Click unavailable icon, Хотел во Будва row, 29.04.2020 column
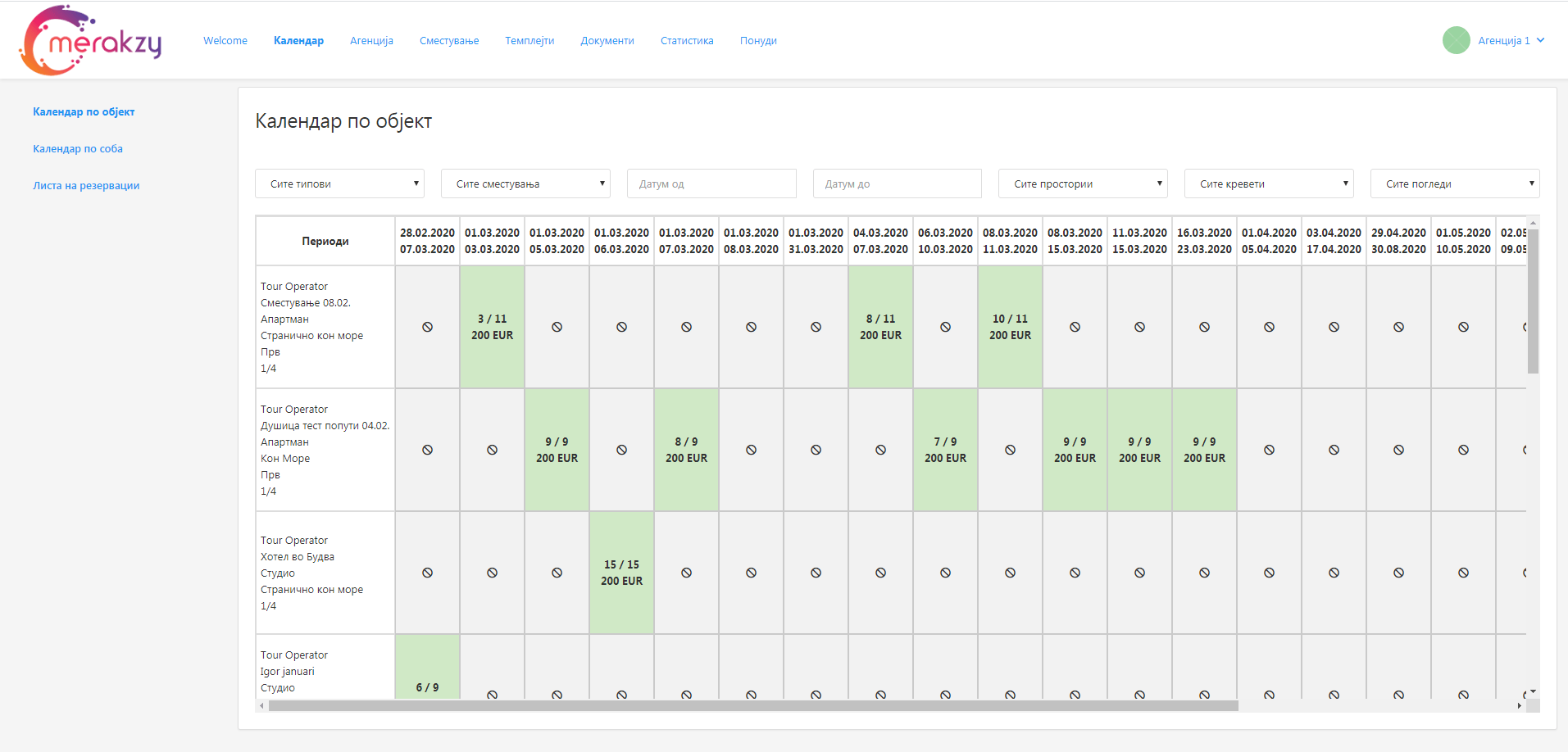 [1398, 573]
